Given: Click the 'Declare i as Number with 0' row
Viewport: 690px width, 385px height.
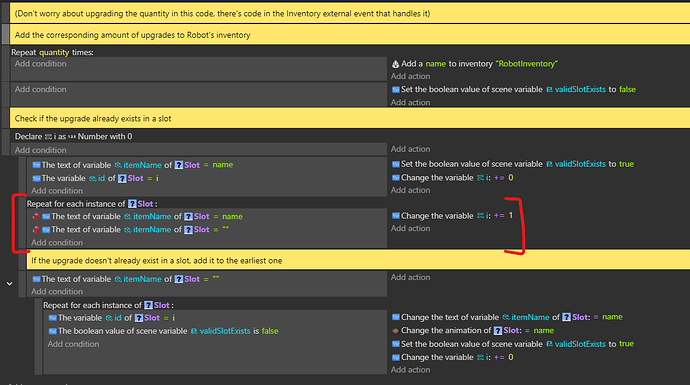Looking at the screenshot, I should 73,136.
